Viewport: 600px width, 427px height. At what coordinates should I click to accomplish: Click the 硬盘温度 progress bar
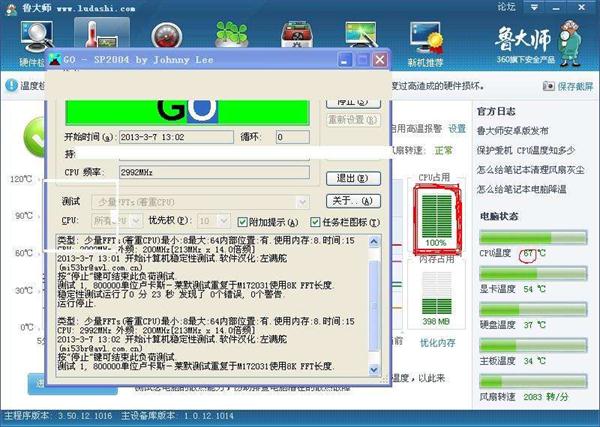point(533,309)
